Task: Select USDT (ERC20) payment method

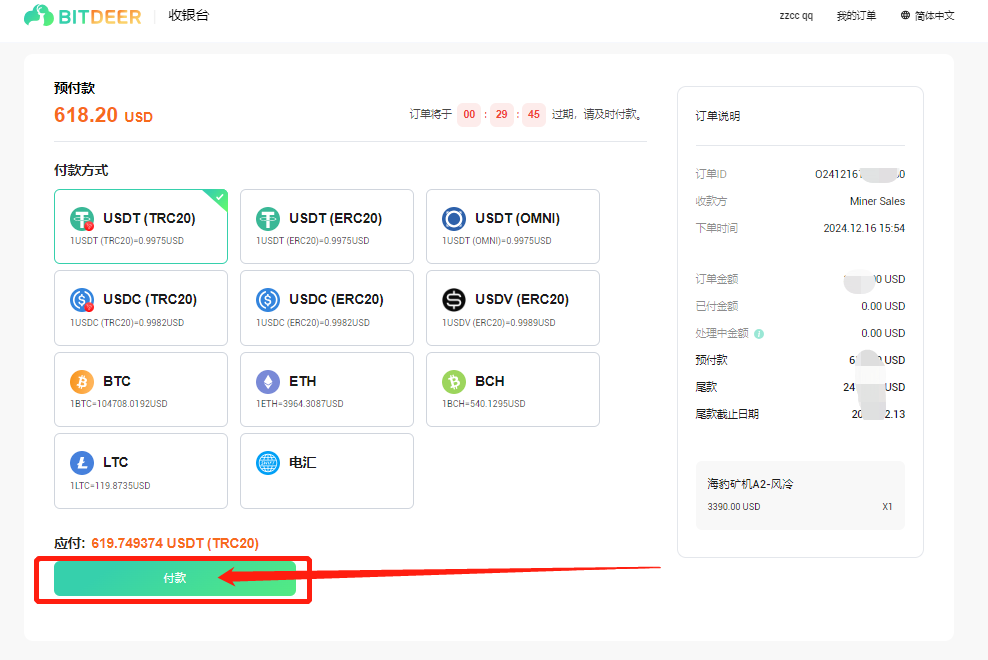Action: pos(327,226)
